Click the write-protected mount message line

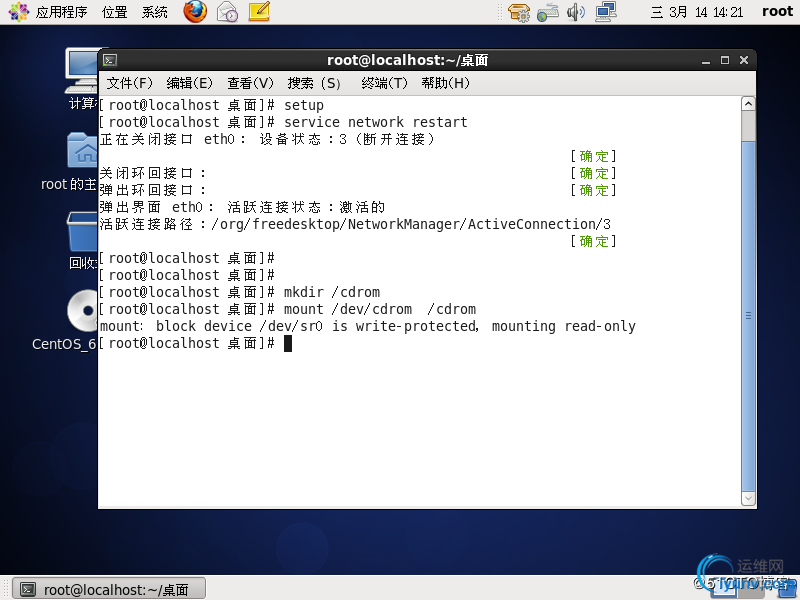coord(367,327)
